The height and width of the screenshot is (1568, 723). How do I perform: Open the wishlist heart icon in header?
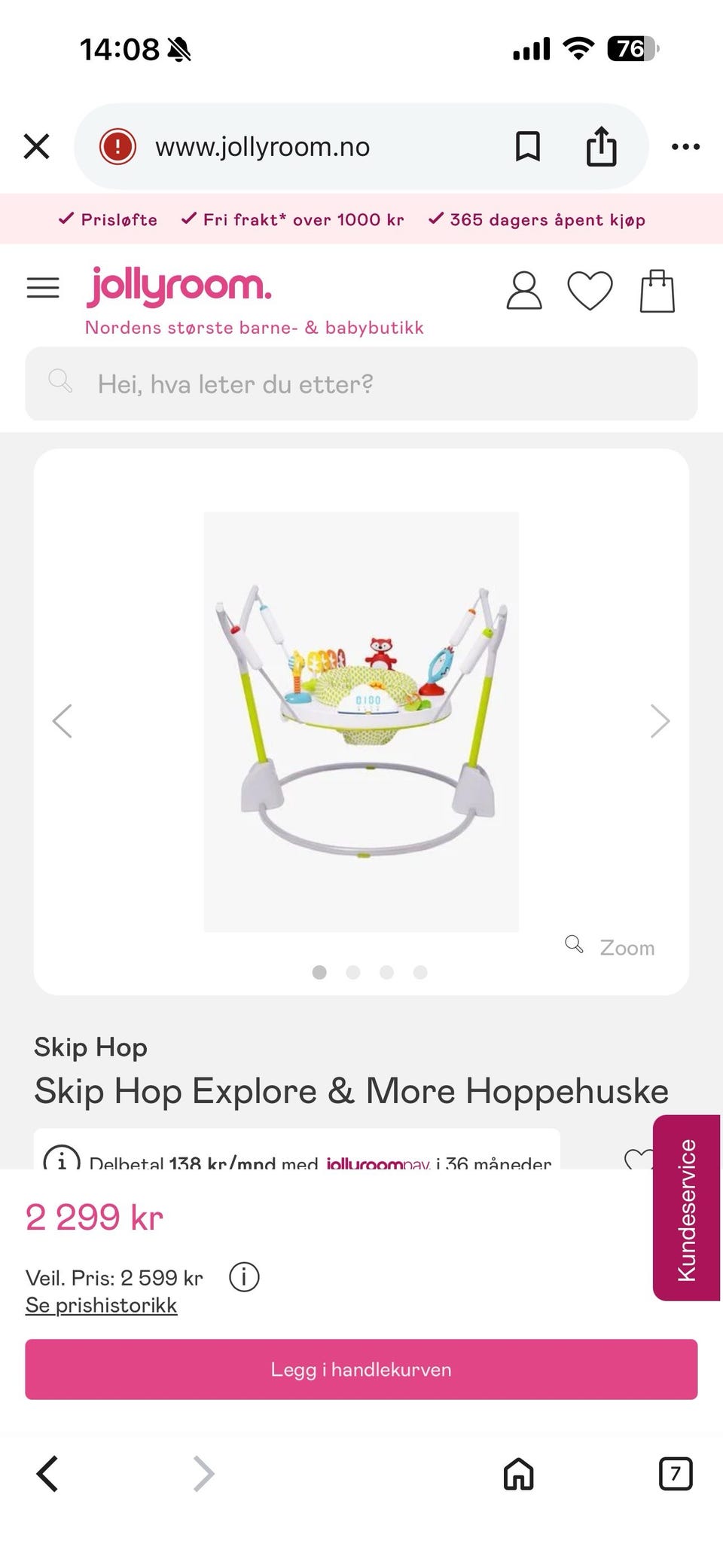tap(590, 291)
